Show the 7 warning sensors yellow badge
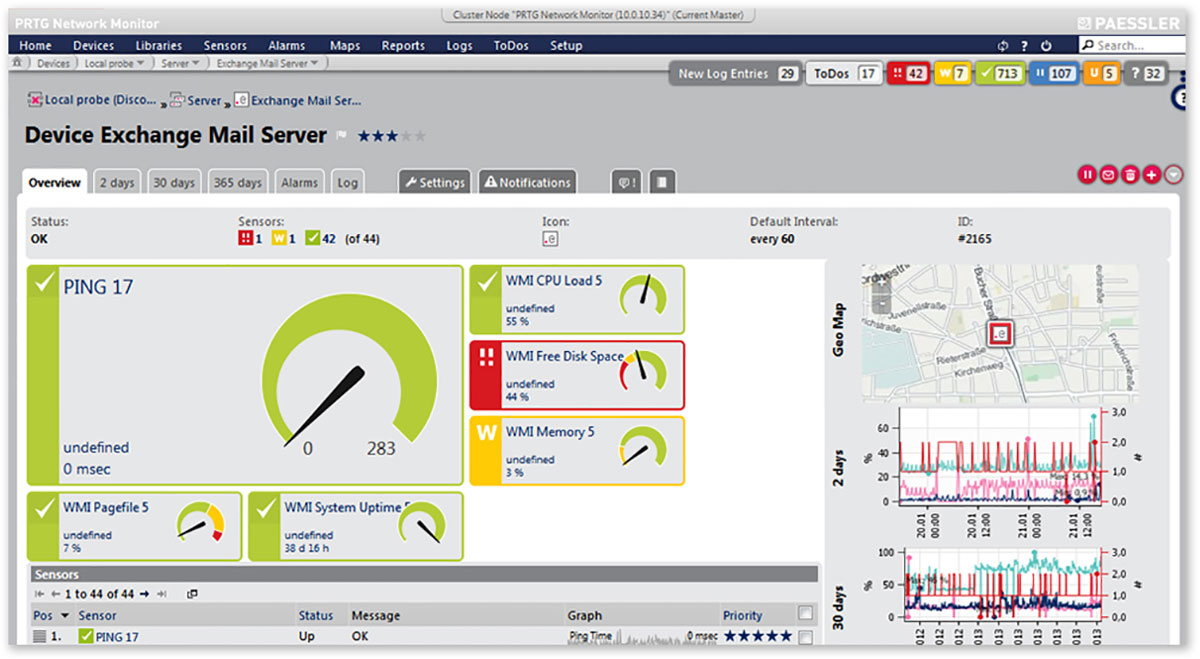This screenshot has height=659, width=1200. click(953, 74)
